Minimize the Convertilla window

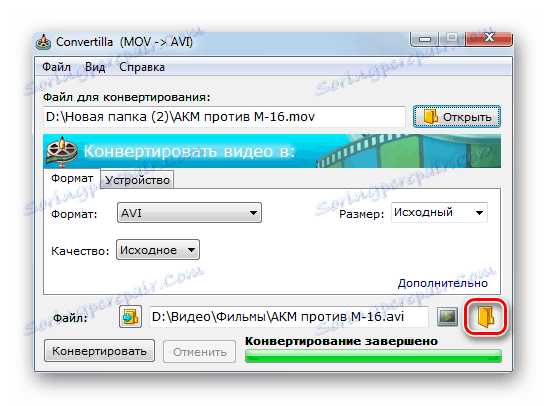(x=425, y=39)
